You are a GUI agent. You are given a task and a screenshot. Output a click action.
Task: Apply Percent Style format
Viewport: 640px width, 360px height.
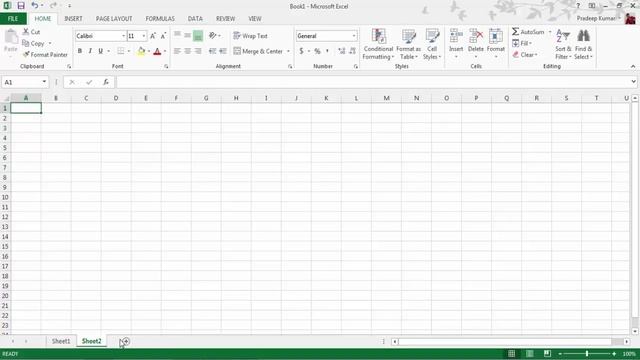point(317,51)
